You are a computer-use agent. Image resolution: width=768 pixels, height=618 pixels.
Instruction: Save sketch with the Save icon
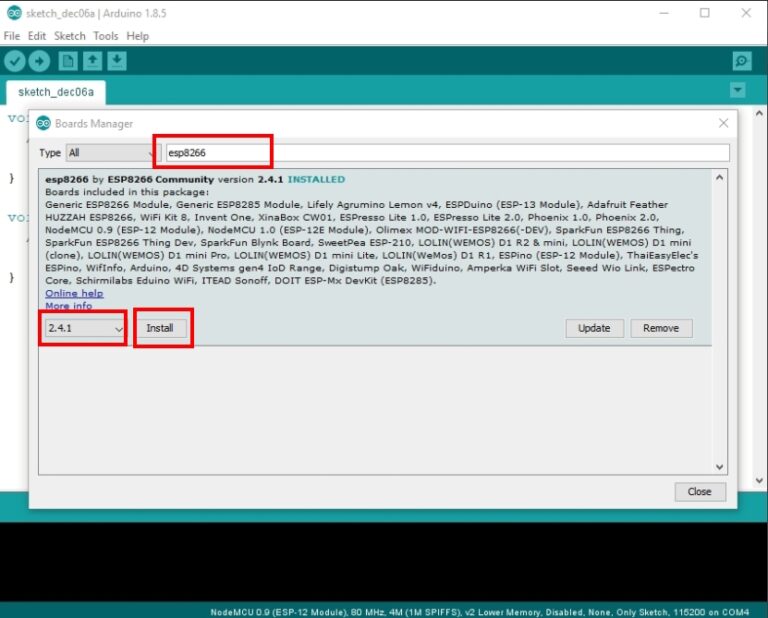(x=117, y=61)
